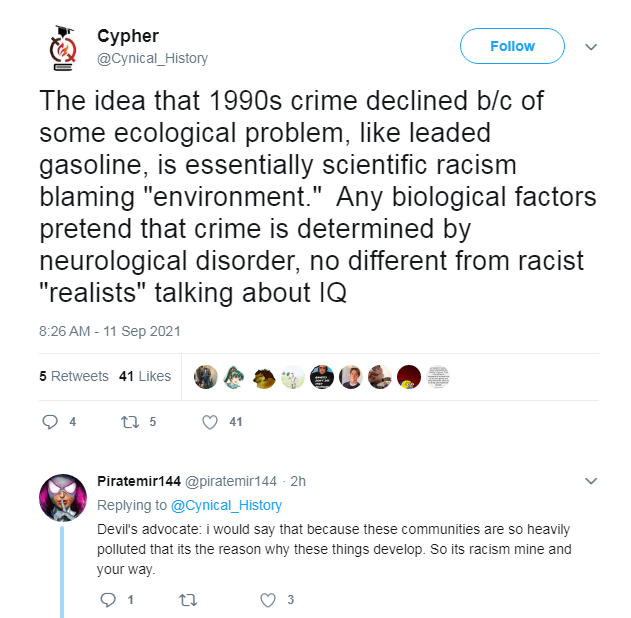Click the reply icon under Cypher's tweet

coord(50,422)
